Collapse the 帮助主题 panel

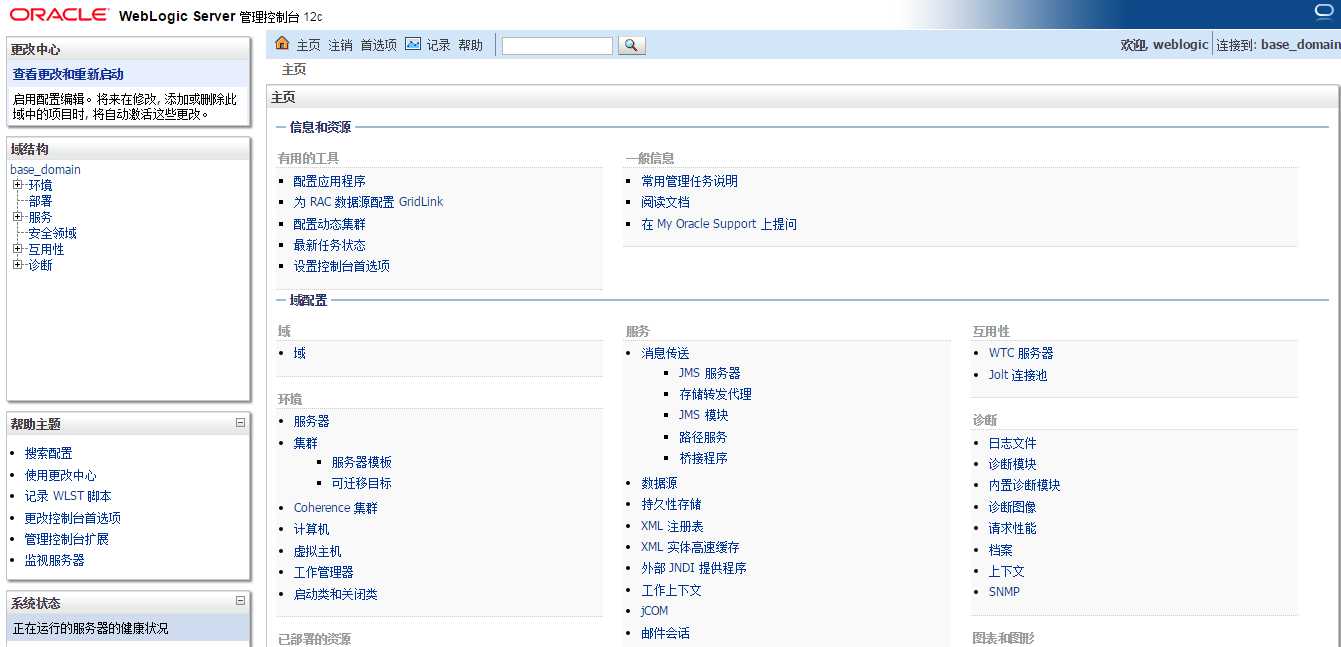240,423
